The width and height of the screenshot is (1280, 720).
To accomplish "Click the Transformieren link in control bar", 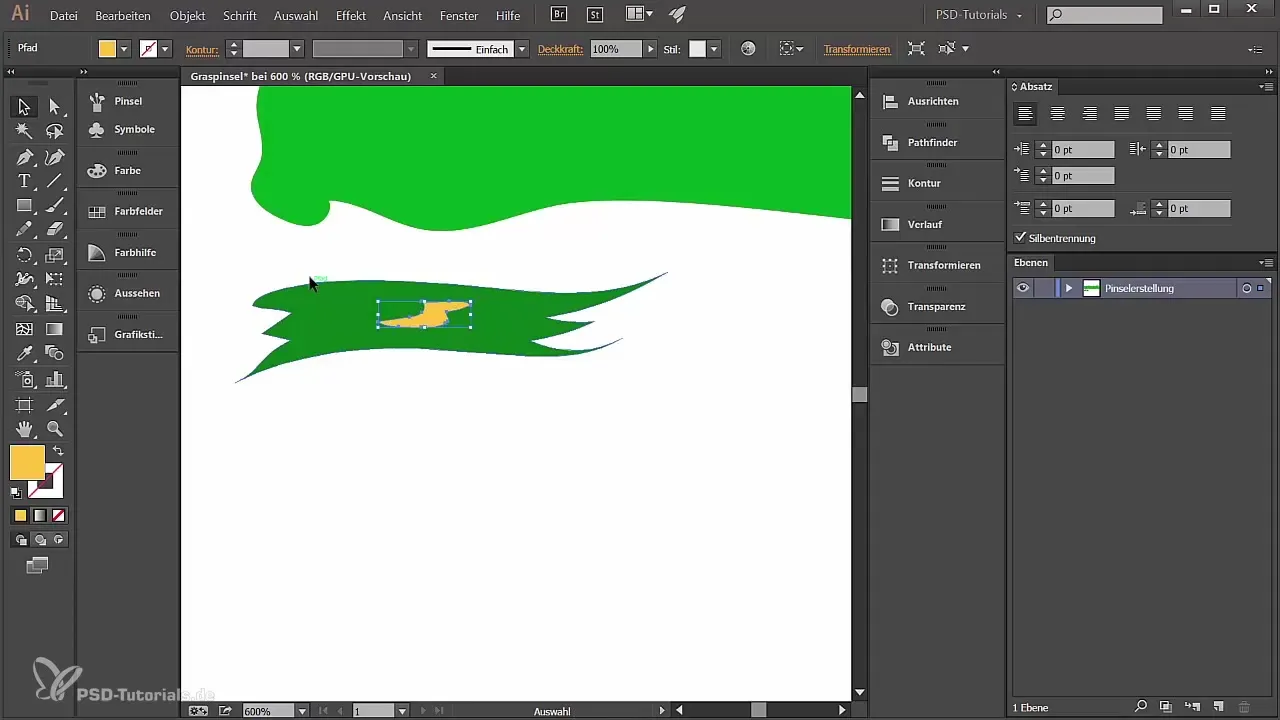I will coord(857,49).
